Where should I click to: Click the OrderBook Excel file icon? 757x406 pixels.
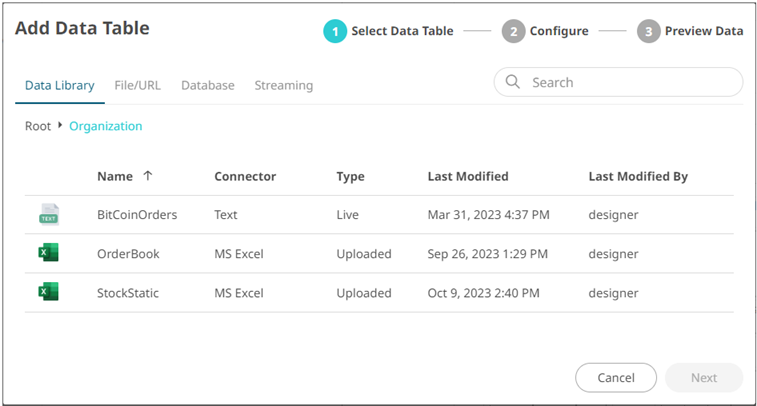point(48,253)
